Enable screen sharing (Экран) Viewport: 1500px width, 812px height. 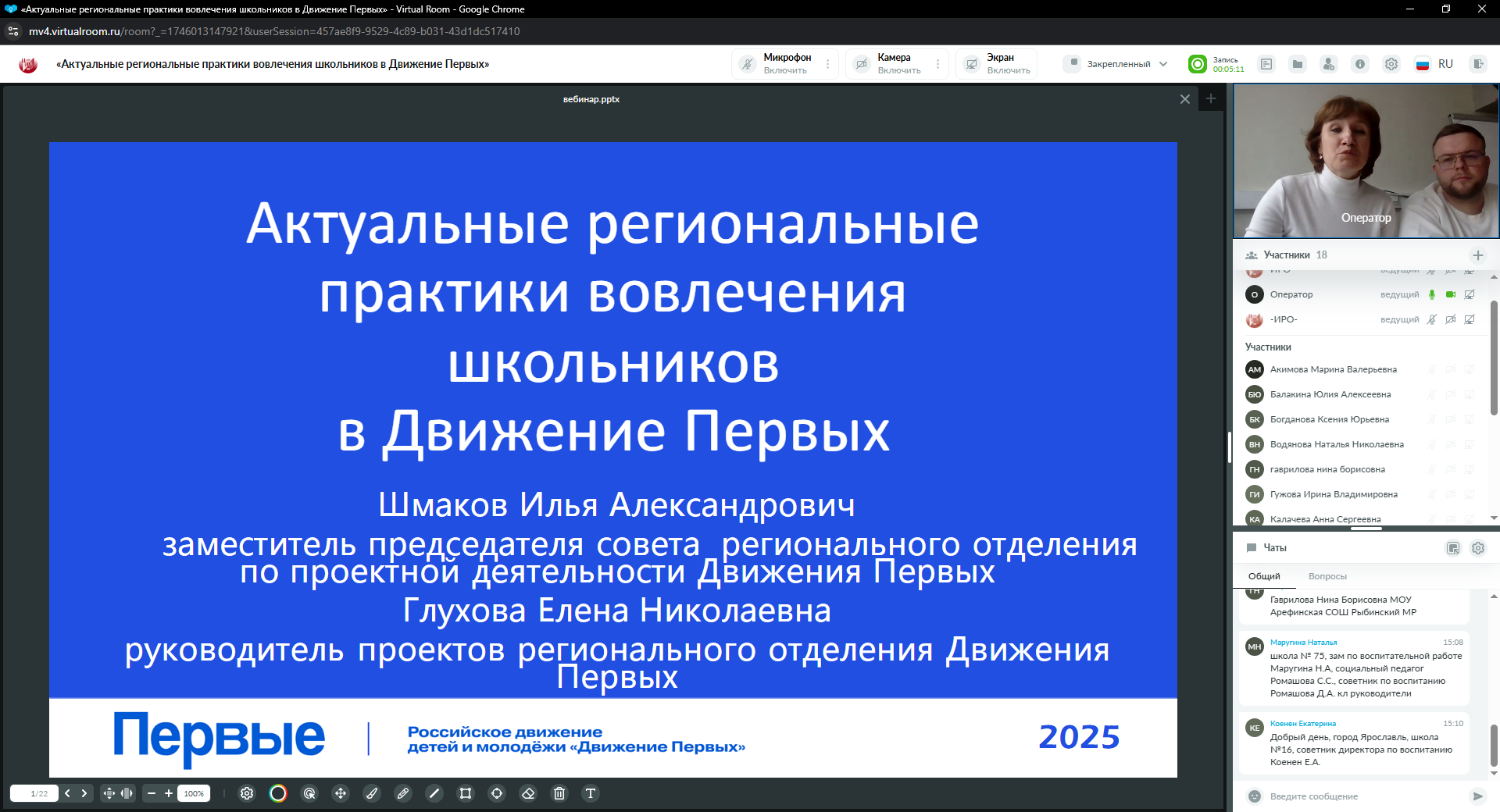tap(997, 64)
